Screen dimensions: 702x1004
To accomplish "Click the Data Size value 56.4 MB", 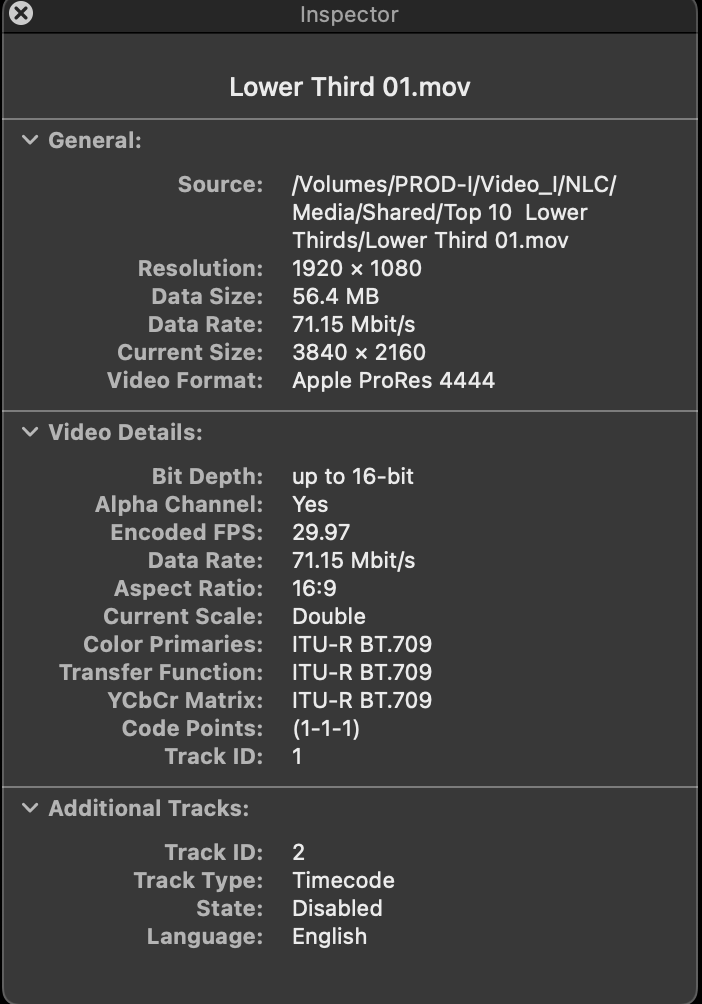I will (335, 296).
